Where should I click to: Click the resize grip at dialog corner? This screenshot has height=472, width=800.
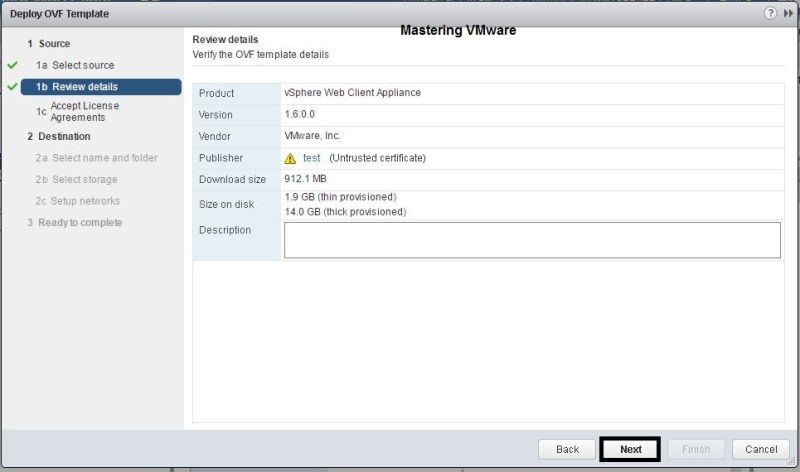(791, 461)
